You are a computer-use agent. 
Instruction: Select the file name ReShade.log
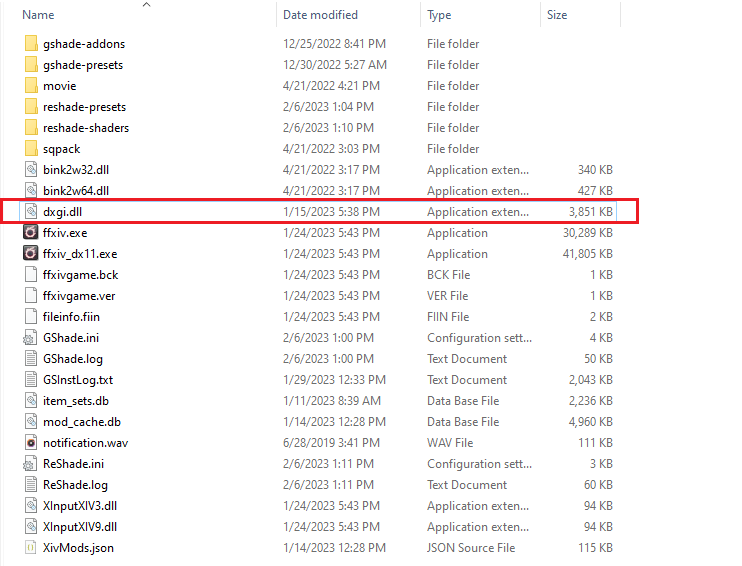75,485
